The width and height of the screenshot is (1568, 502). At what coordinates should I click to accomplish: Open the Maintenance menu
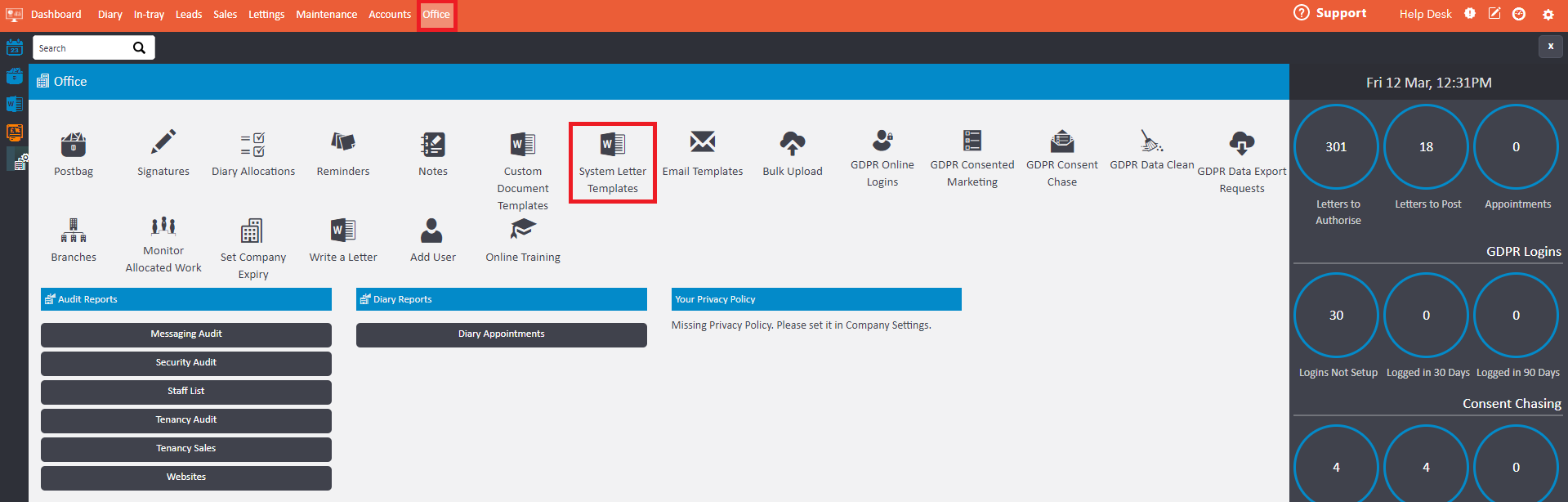point(326,15)
